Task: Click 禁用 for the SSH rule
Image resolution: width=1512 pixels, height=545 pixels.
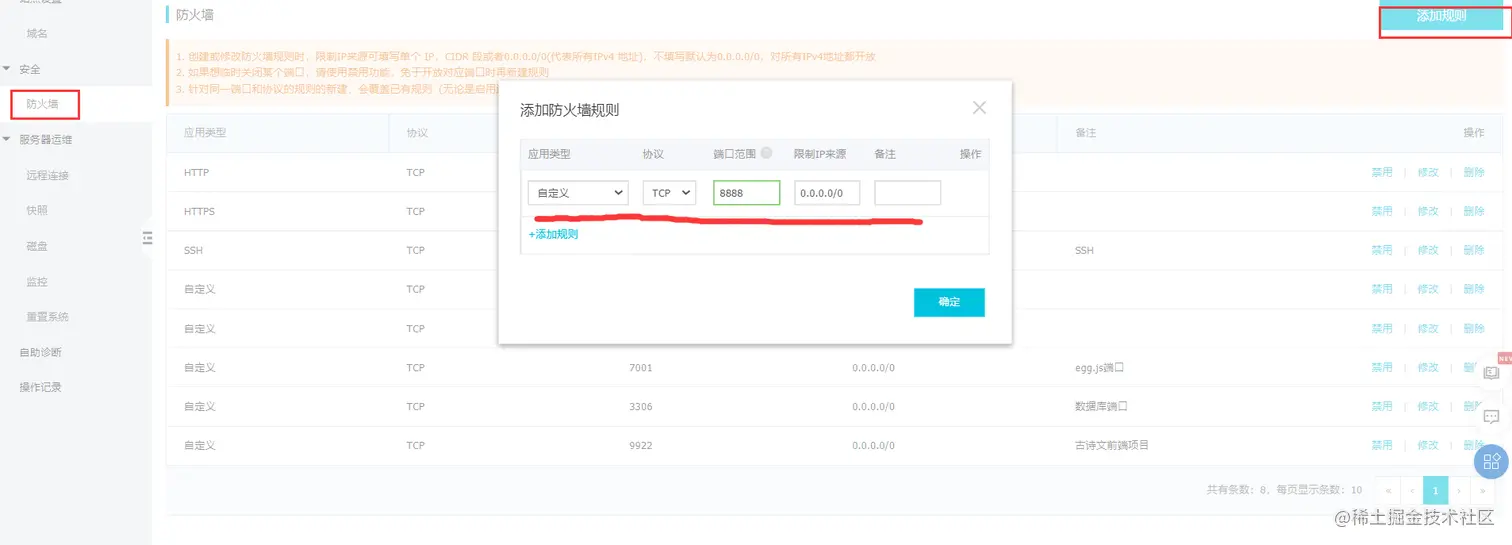Action: click(x=1381, y=250)
